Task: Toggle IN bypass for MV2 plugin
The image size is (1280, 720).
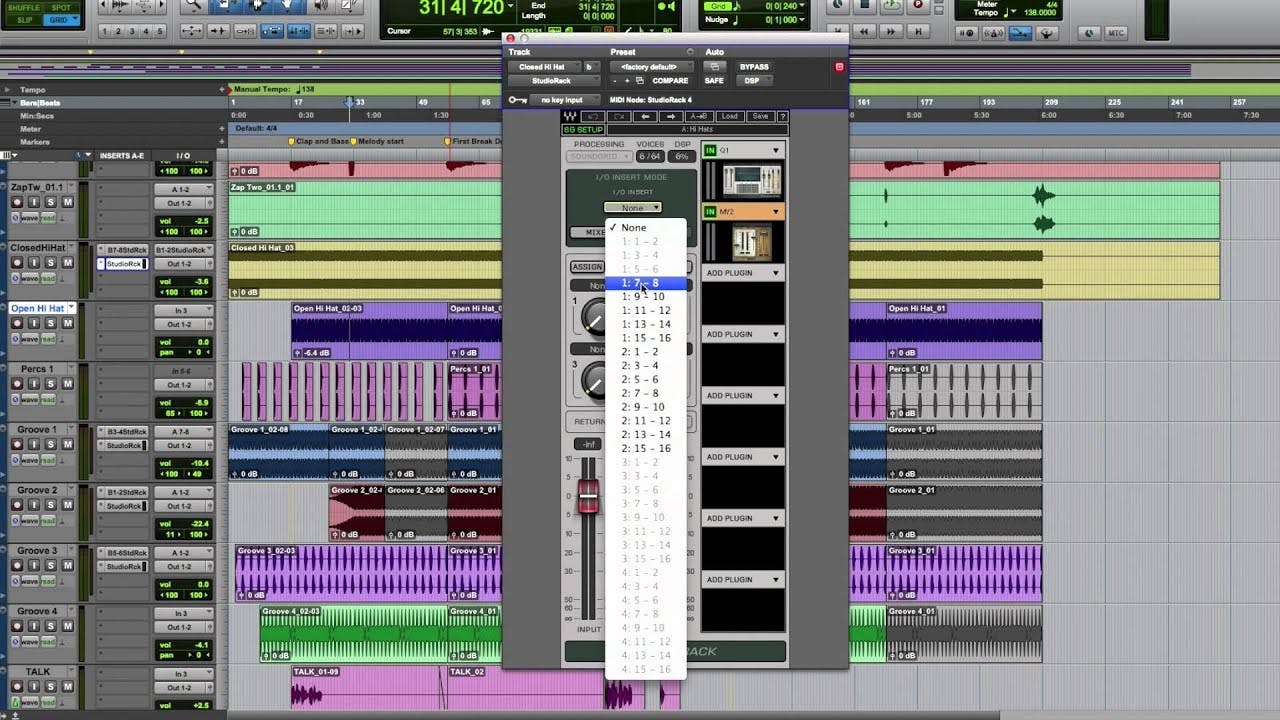Action: [711, 211]
